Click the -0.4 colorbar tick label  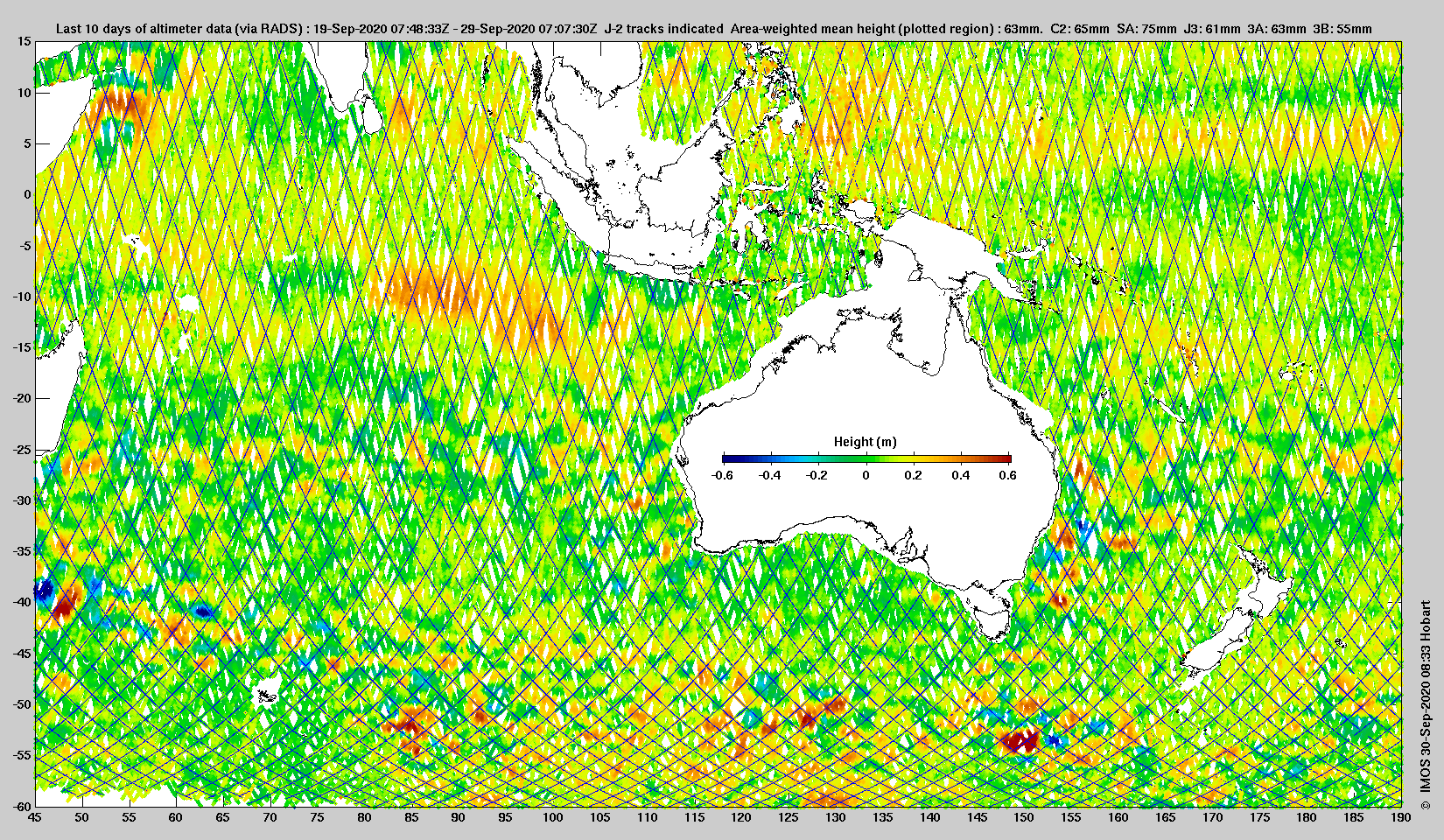click(769, 475)
